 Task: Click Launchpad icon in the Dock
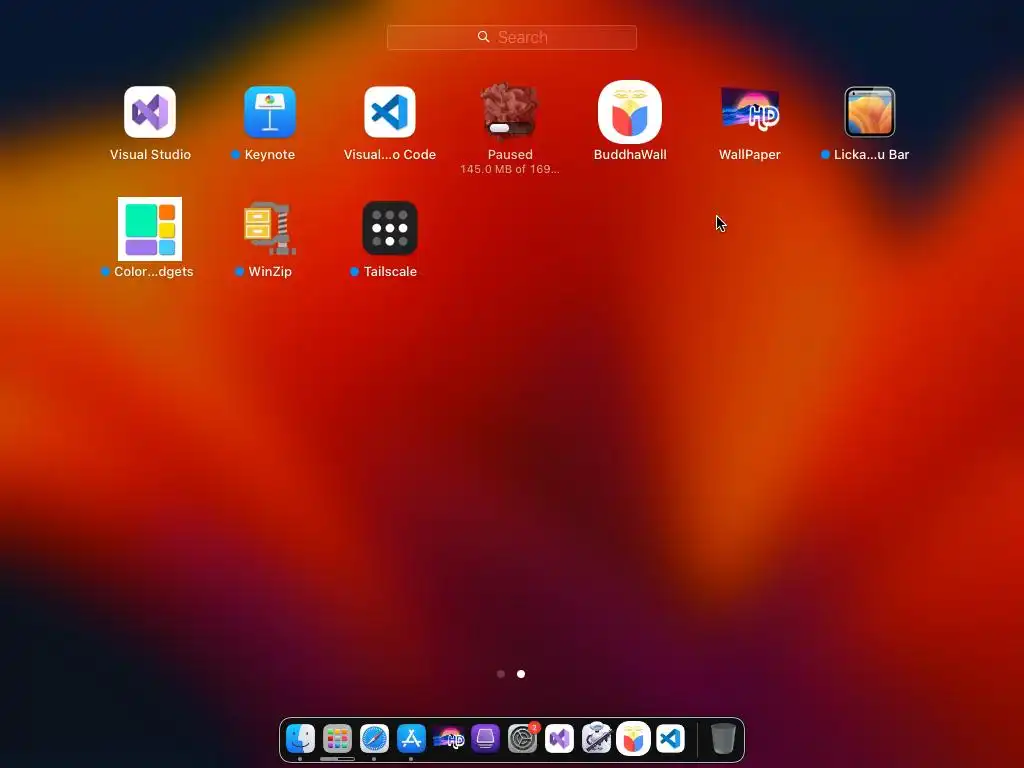[x=338, y=739]
